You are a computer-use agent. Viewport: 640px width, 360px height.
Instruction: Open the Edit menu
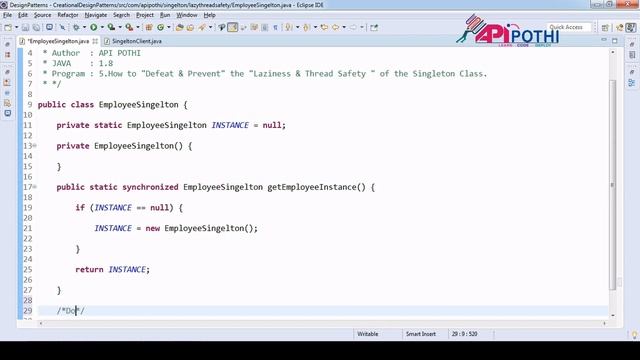(23, 15)
